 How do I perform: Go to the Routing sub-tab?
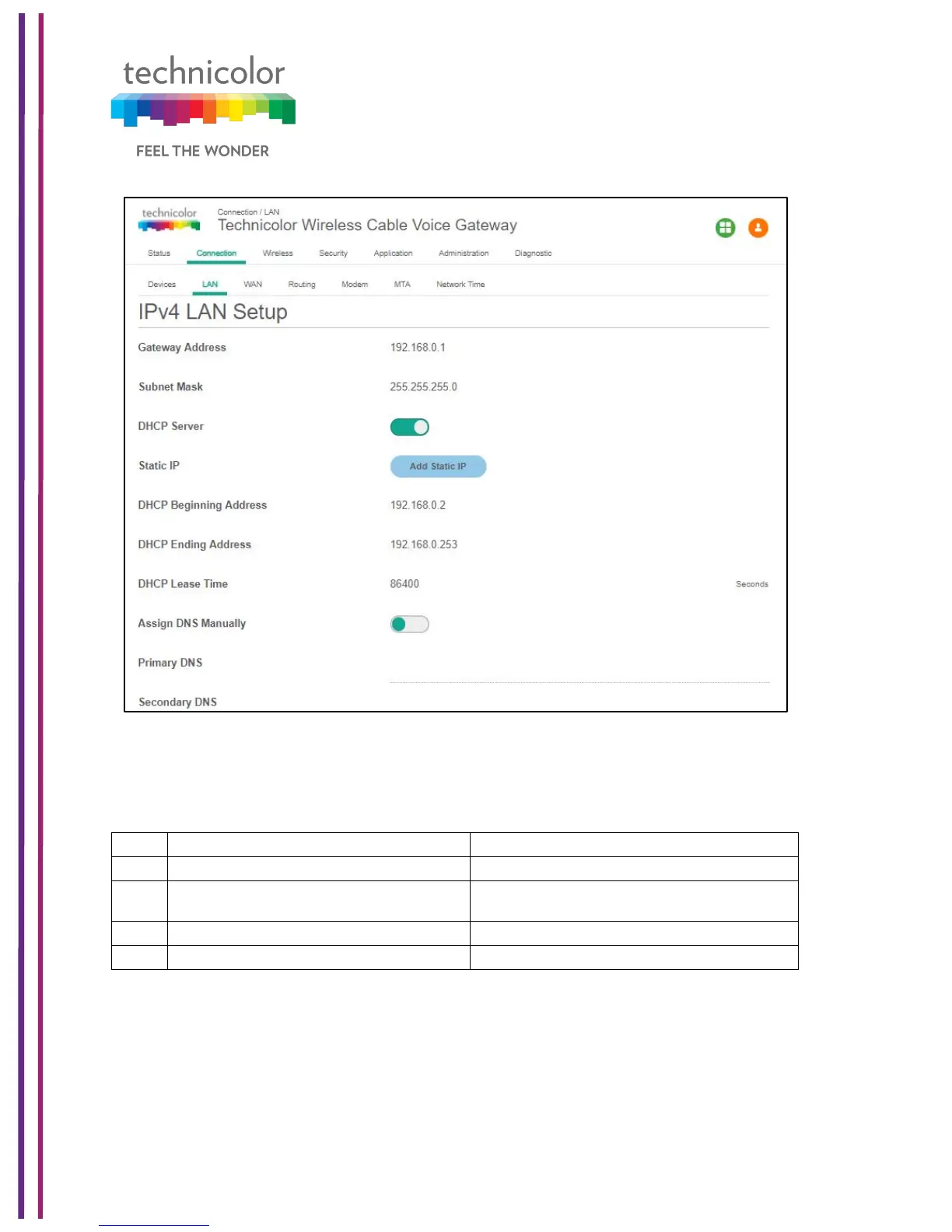coord(302,285)
